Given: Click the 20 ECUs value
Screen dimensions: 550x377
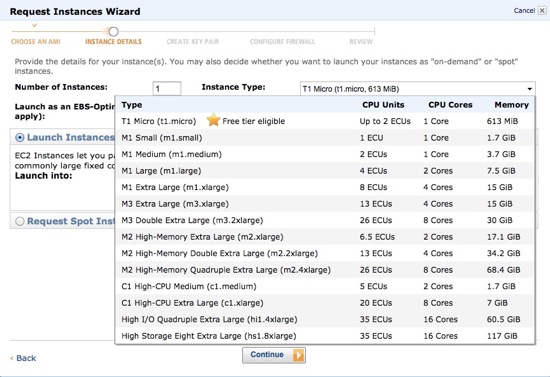Looking at the screenshot, I should [376, 303].
